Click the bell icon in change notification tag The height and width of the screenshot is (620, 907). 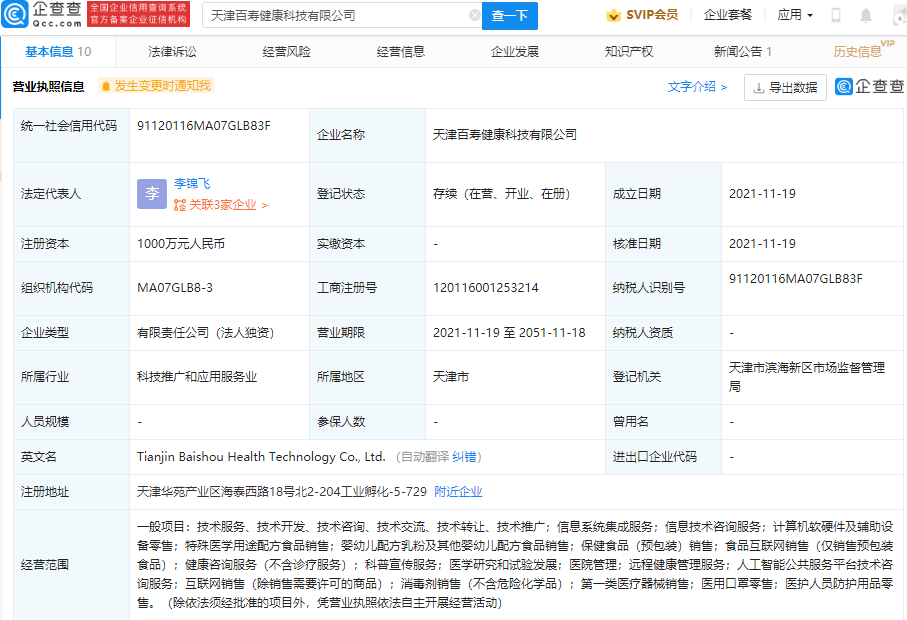coord(106,87)
